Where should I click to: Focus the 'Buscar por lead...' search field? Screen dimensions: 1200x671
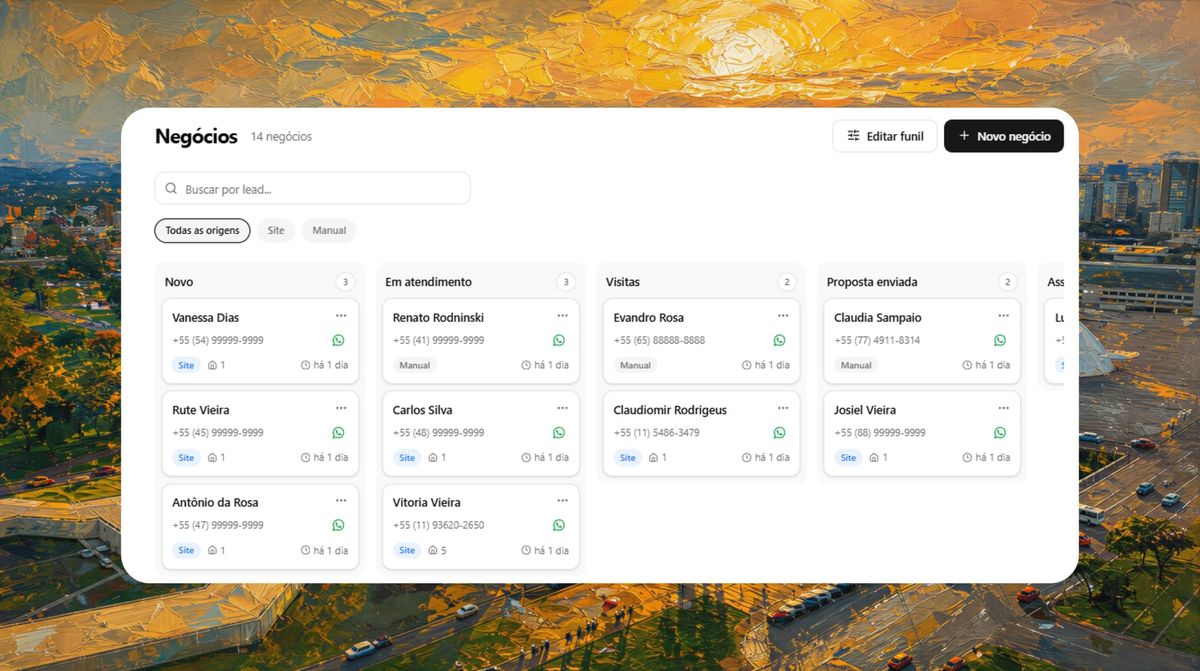tap(312, 189)
